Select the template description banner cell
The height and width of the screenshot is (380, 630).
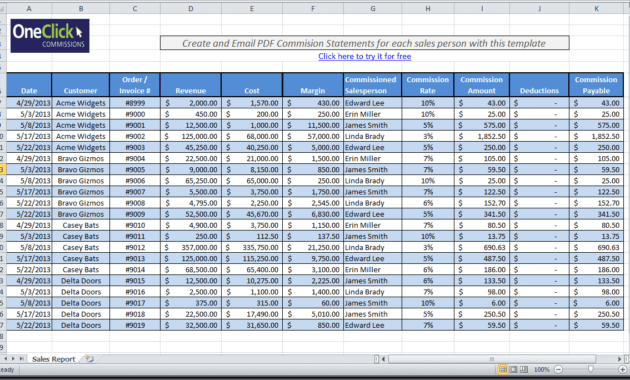(364, 43)
